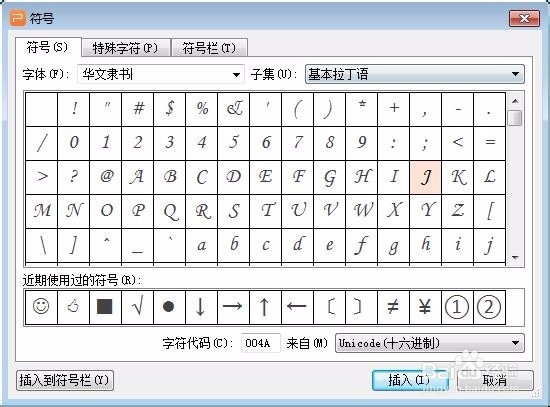Click the 字符代码 input field 004A
The height and width of the screenshot is (407, 550).
[x=260, y=343]
